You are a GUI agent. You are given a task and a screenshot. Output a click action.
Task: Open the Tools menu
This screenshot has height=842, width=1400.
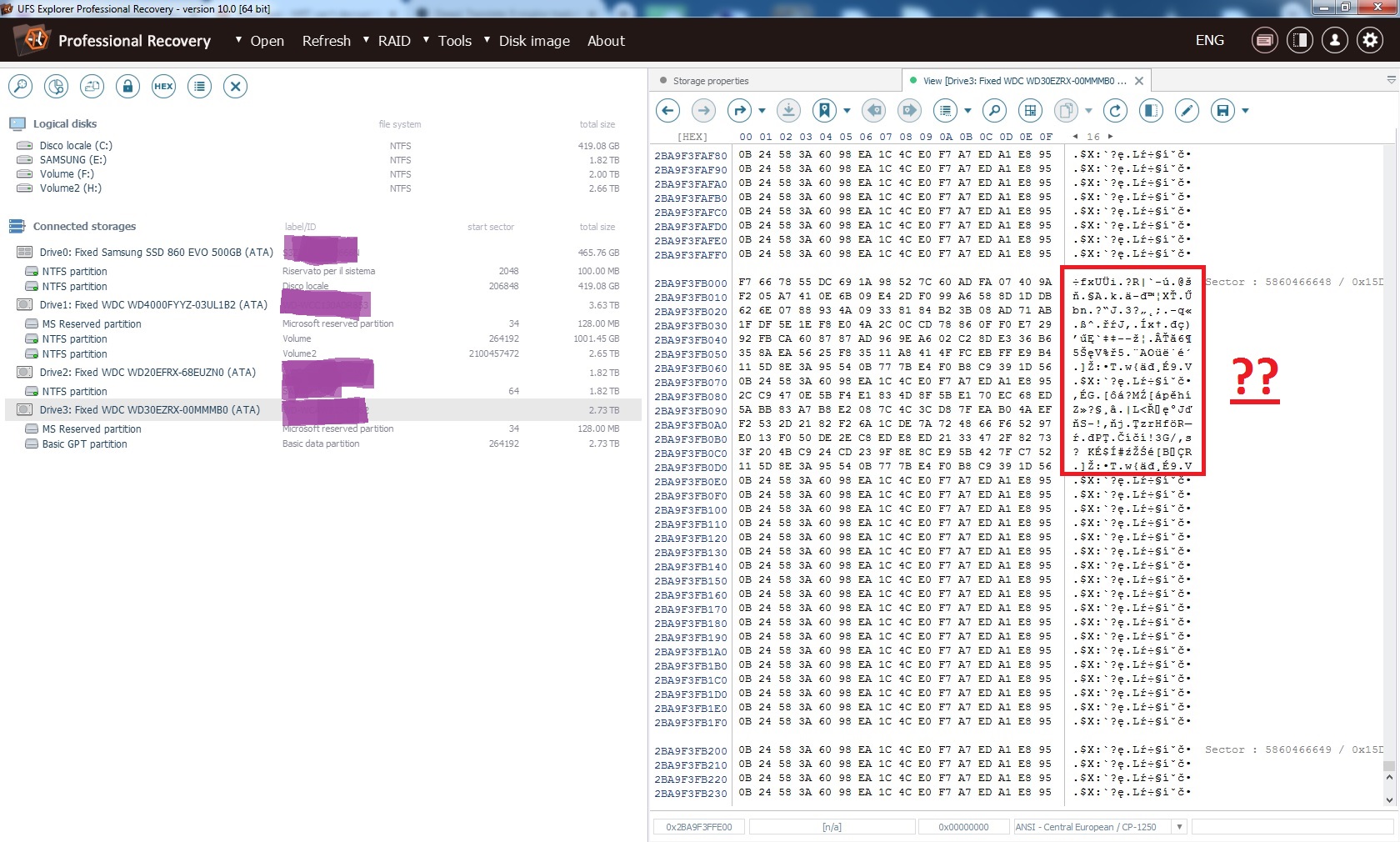coord(454,41)
